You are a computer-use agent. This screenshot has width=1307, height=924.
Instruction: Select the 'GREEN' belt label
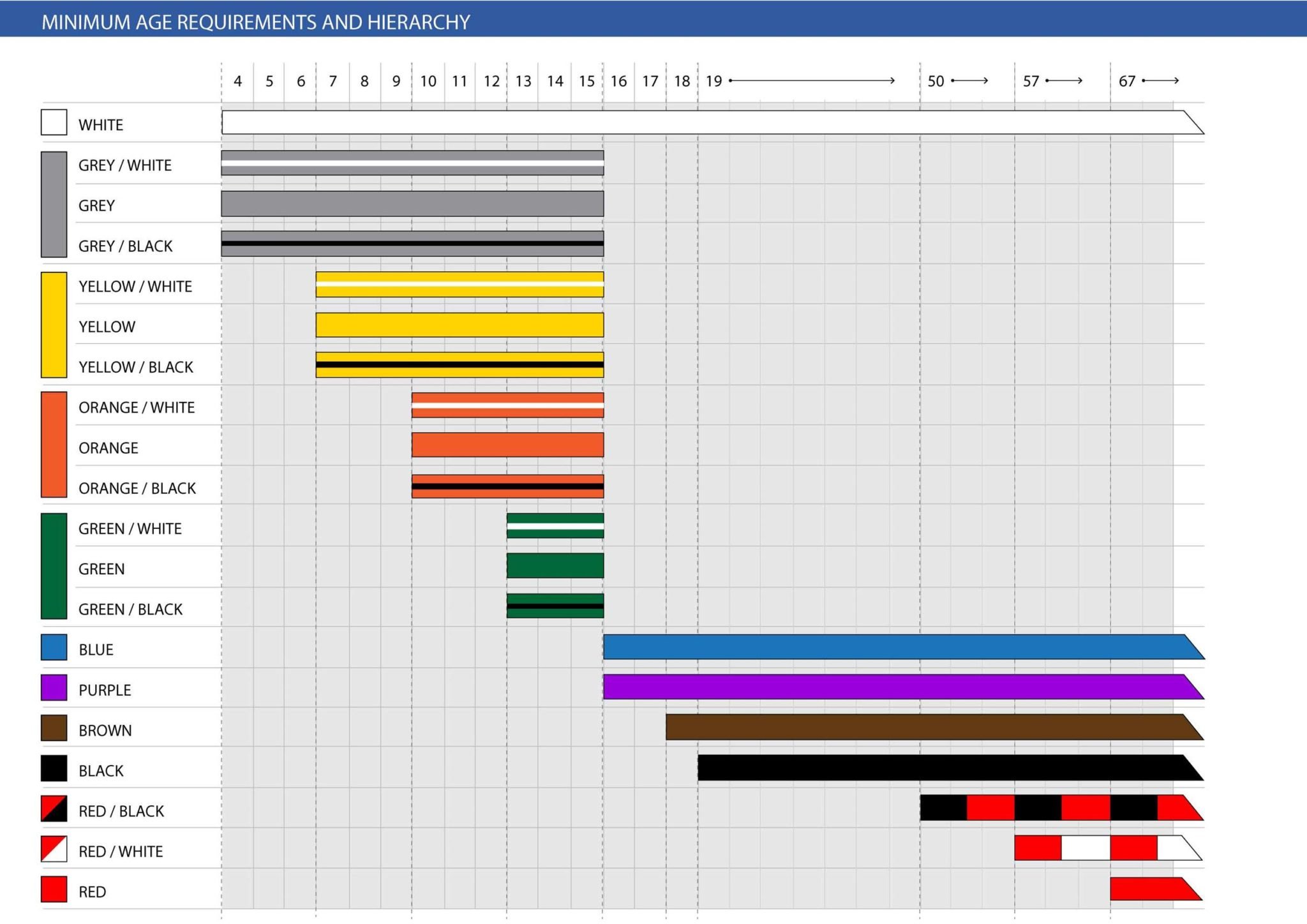[x=101, y=569]
